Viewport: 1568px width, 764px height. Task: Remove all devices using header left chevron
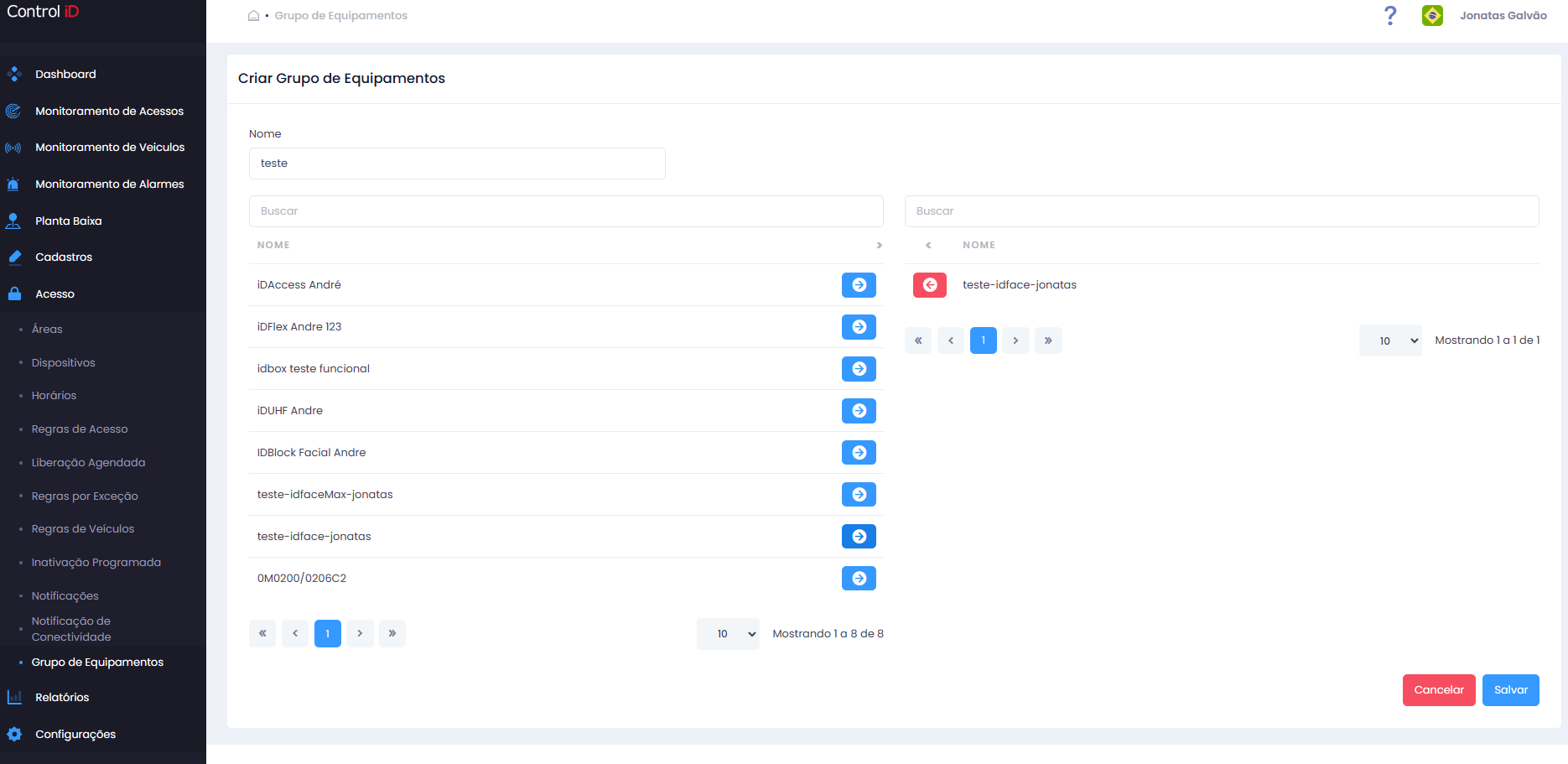(928, 245)
